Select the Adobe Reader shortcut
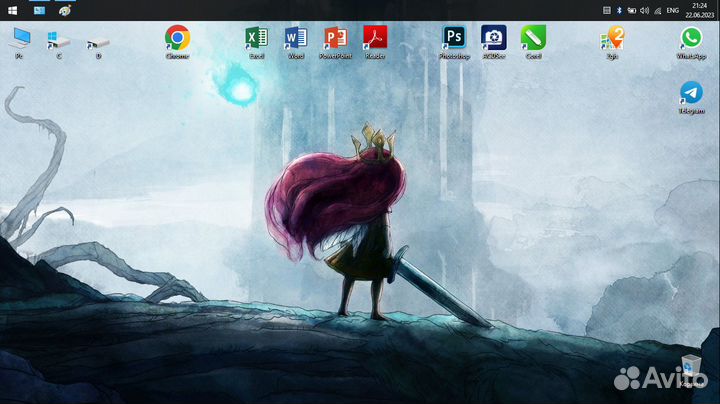The height and width of the screenshot is (404, 720). pos(375,42)
